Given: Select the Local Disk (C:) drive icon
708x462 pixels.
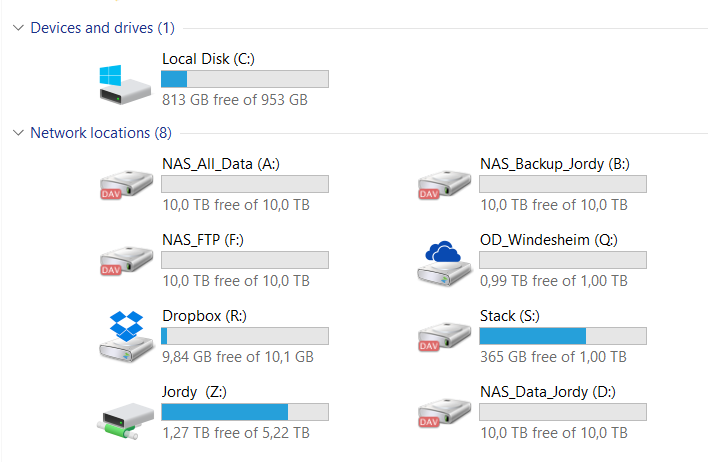Looking at the screenshot, I should pyautogui.click(x=125, y=84).
